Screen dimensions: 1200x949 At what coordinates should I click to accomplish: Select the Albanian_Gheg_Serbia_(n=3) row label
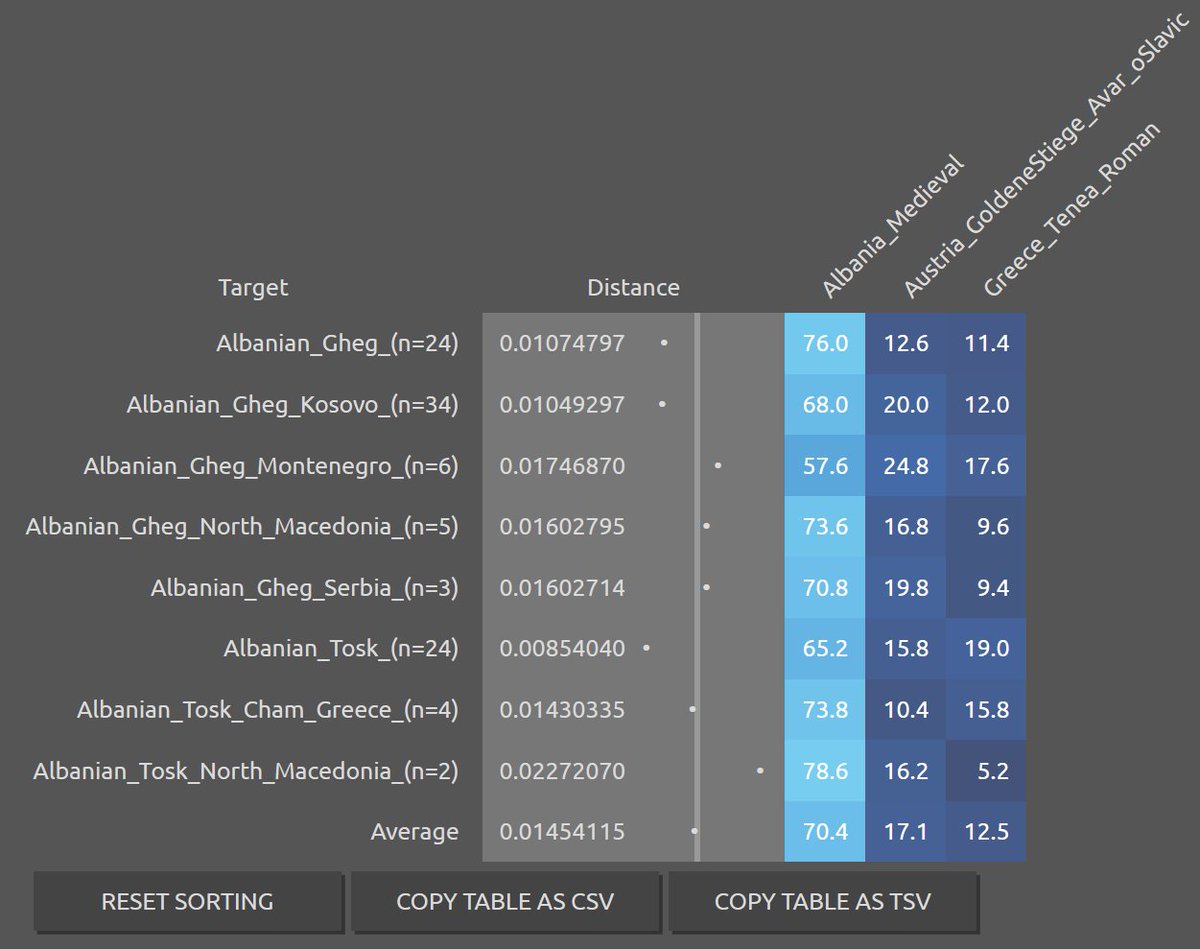[304, 588]
